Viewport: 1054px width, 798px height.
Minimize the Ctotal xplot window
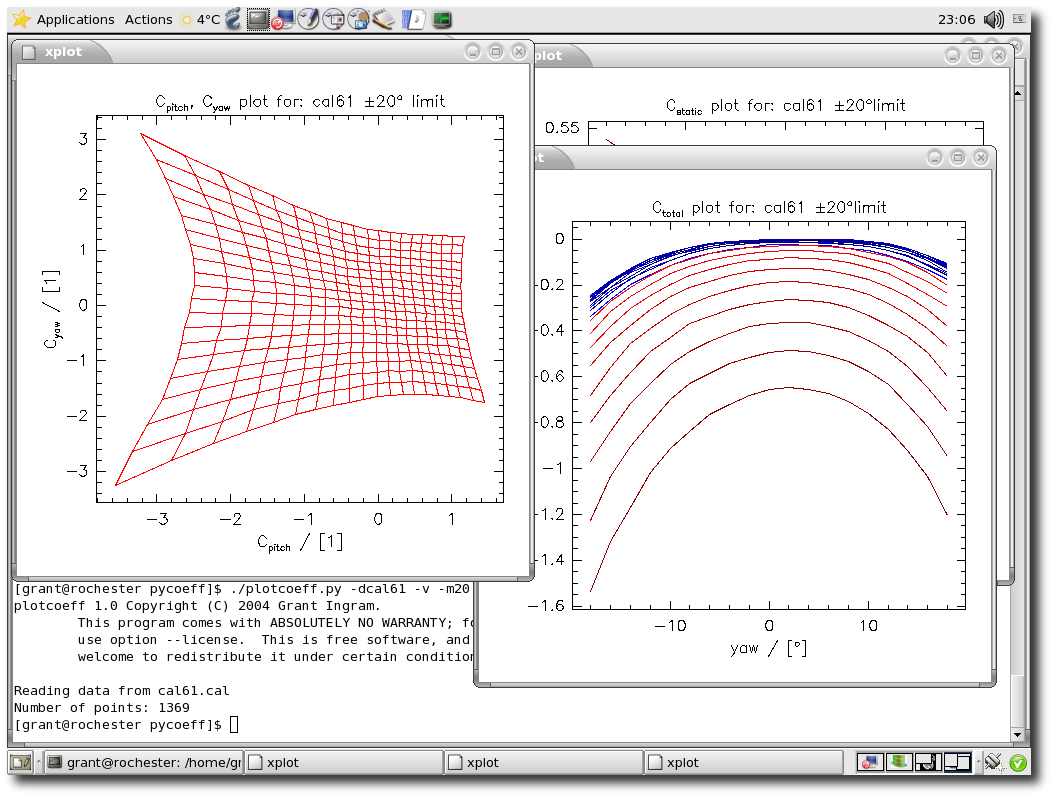pos(934,158)
